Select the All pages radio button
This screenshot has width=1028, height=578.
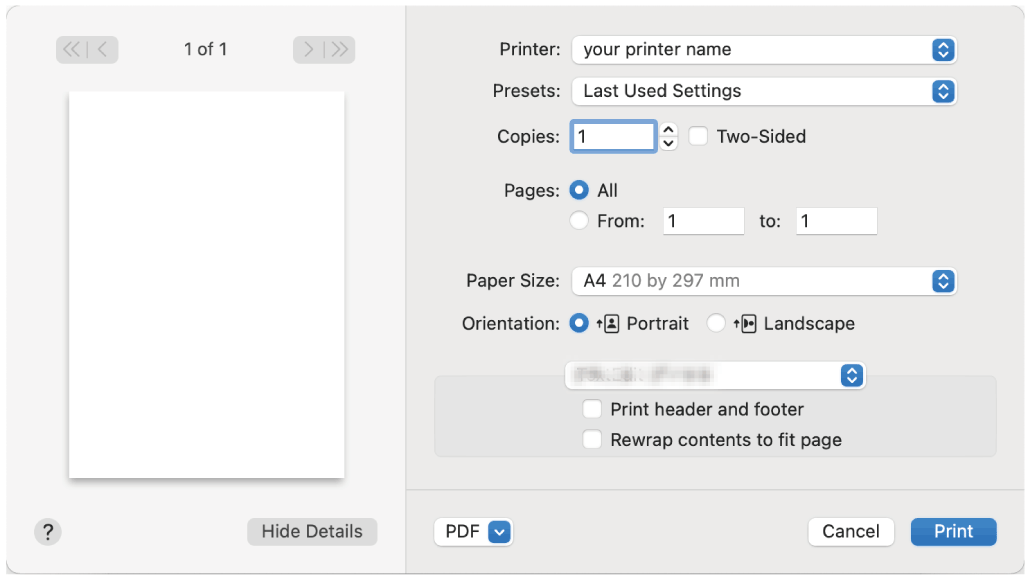click(x=579, y=191)
